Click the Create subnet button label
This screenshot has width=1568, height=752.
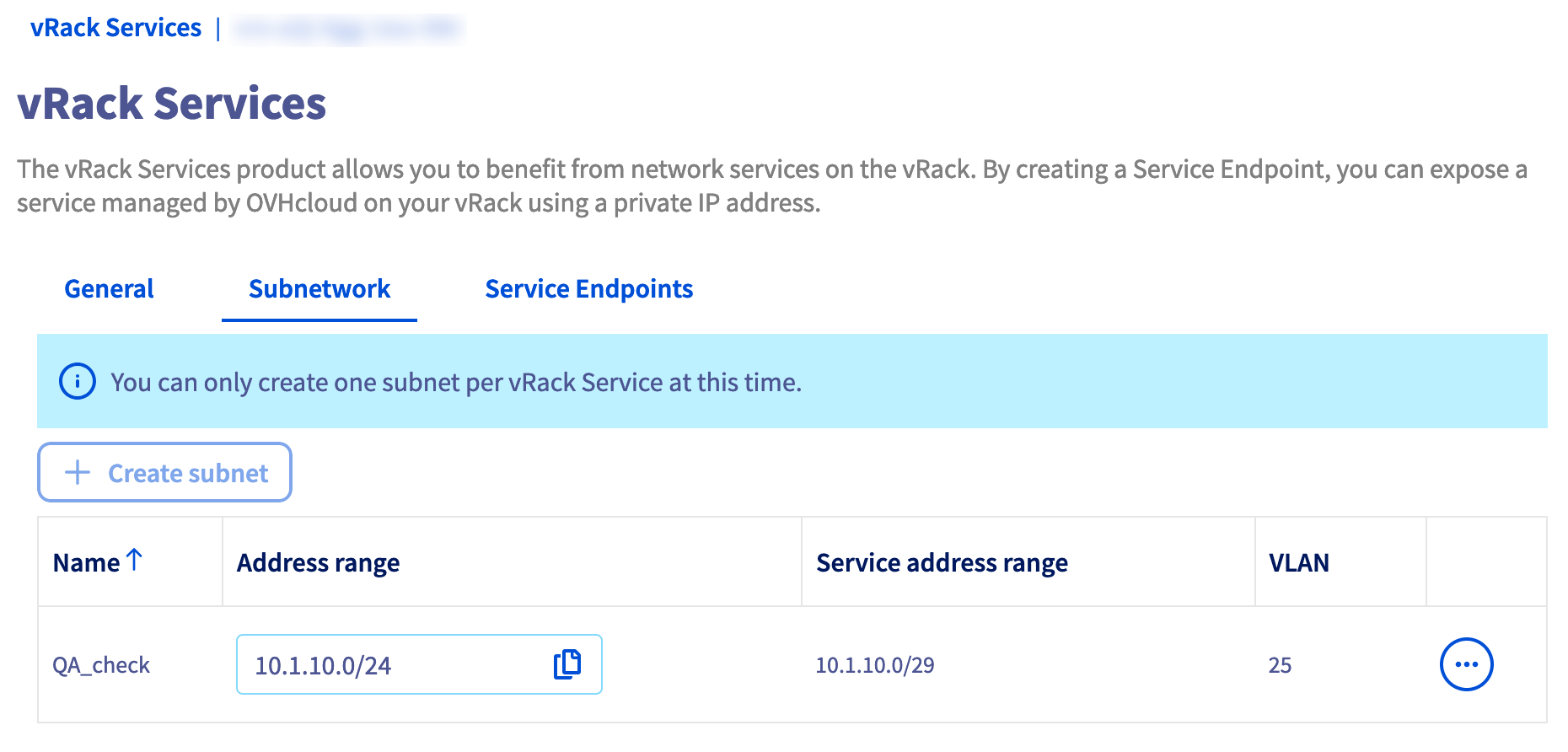pos(188,473)
